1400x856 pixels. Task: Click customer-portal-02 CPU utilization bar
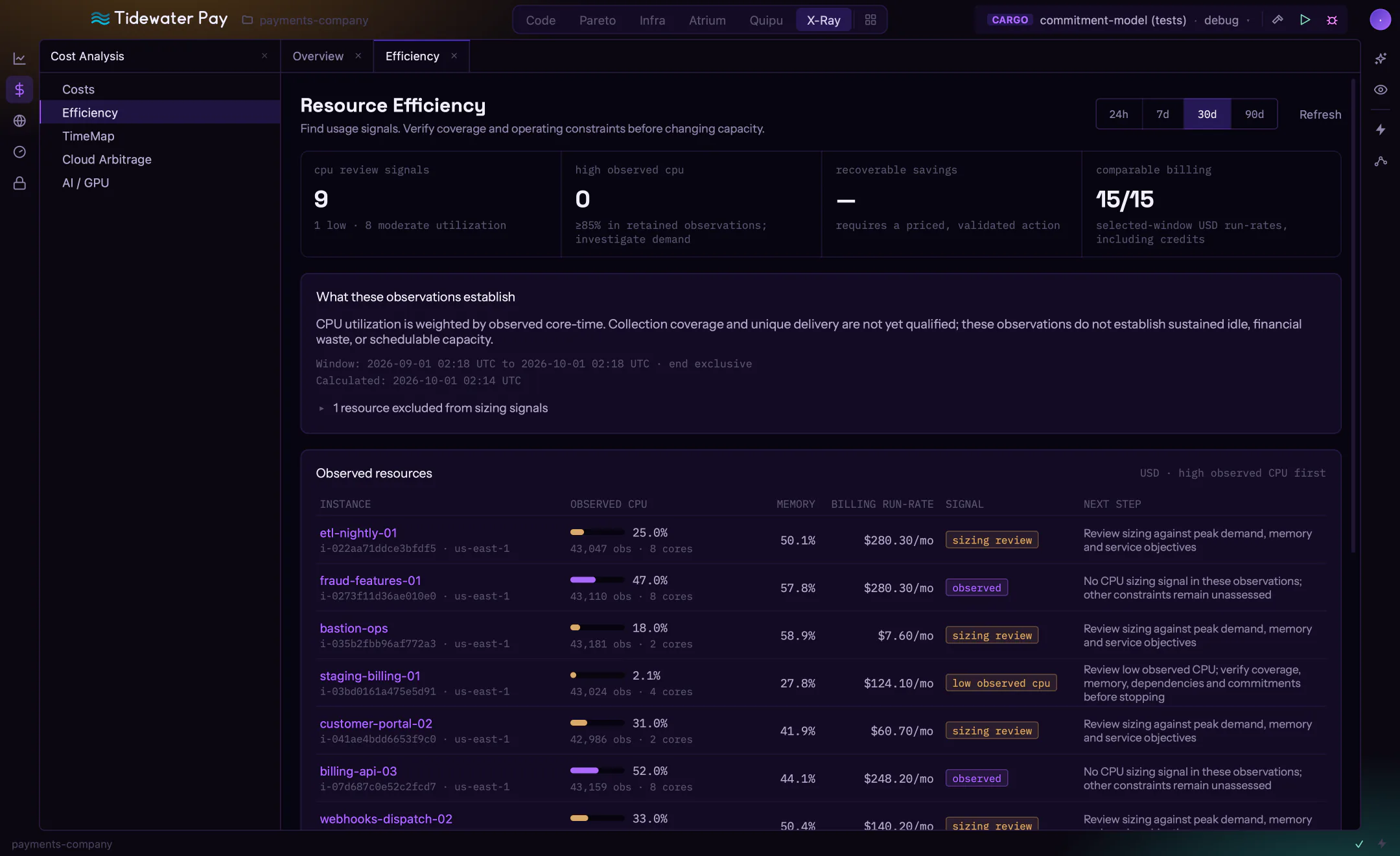point(597,722)
